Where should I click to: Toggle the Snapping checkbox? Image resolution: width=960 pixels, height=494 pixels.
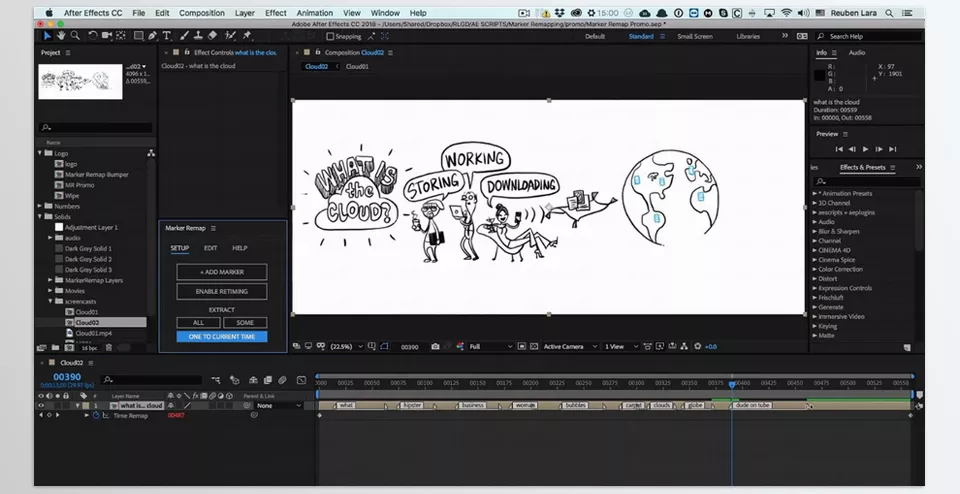330,37
